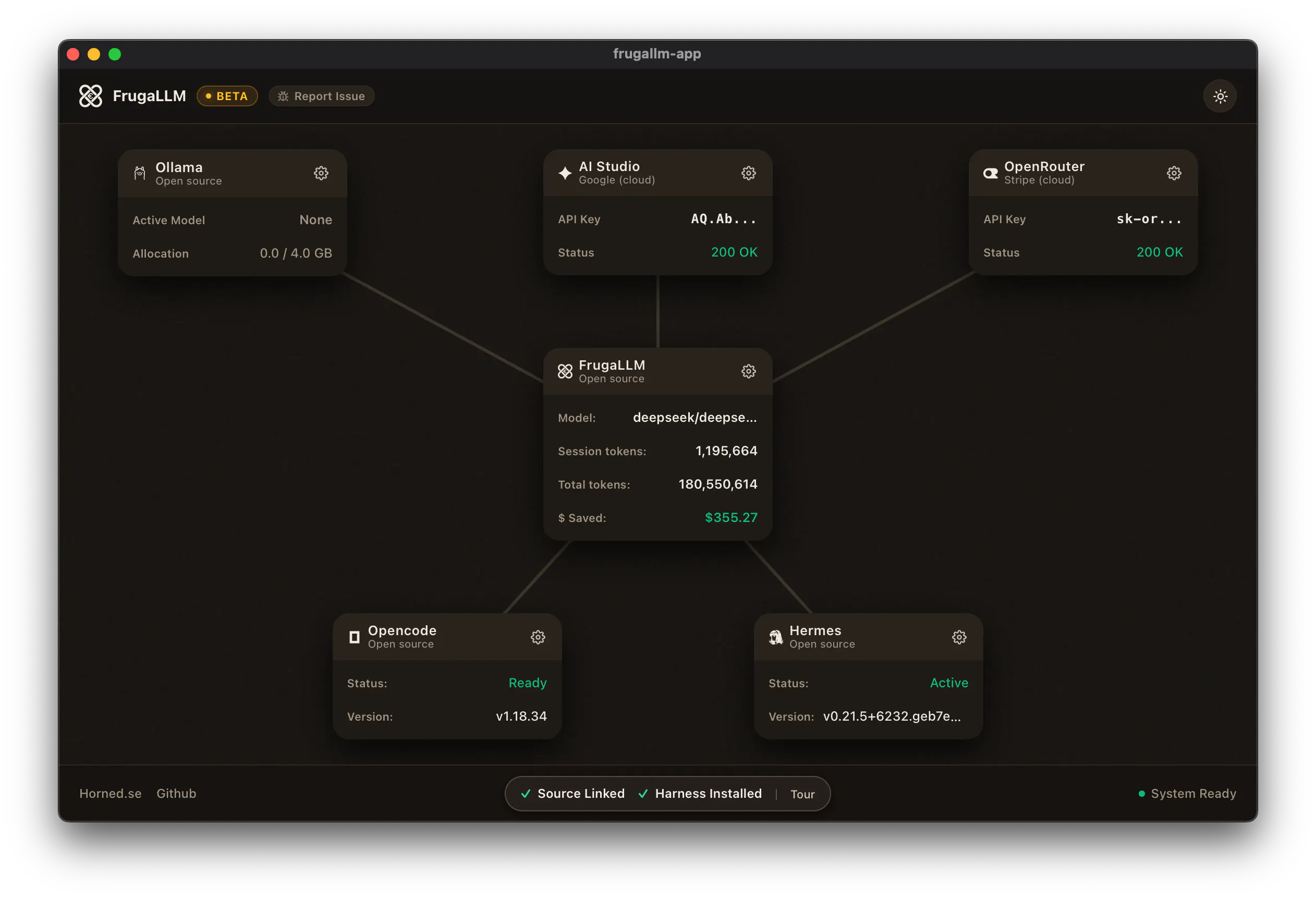The width and height of the screenshot is (1316, 899).
Task: Click the Hermes figure icon
Action: [776, 637]
